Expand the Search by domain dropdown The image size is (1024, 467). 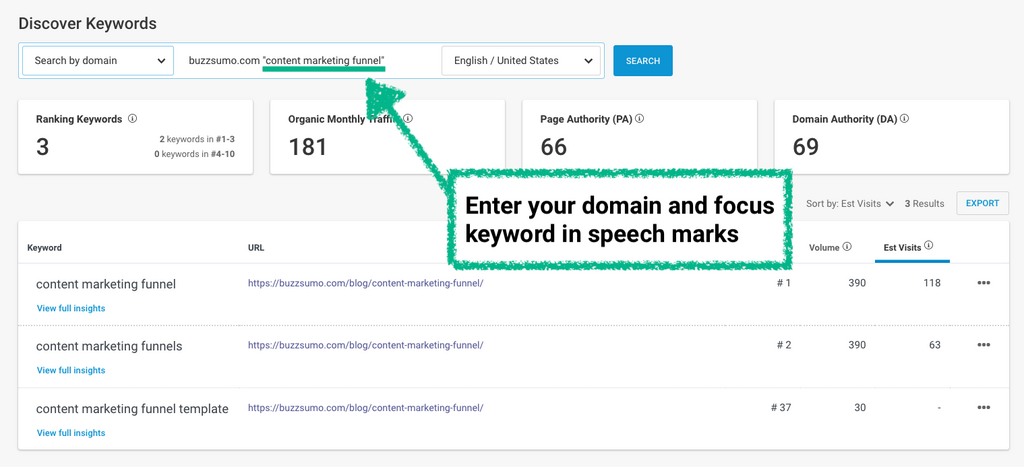pyautogui.click(x=98, y=61)
